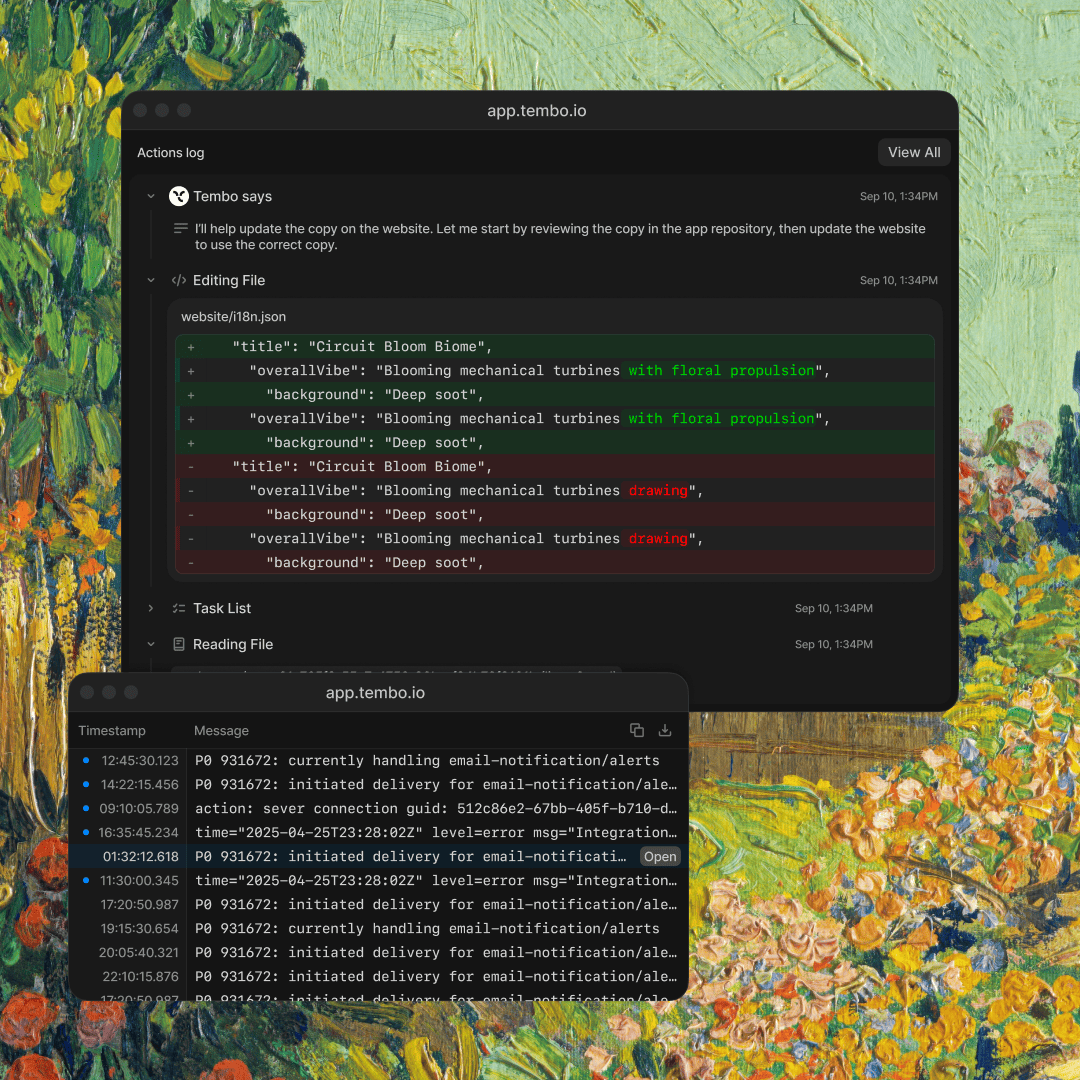Click the Message column header

[x=221, y=731]
